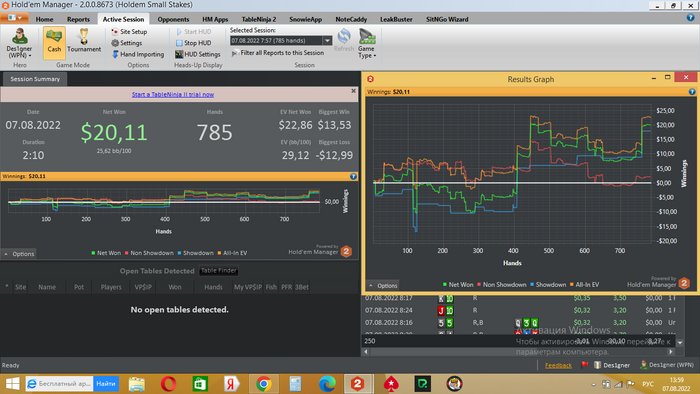Open Hand Importing
700x394 pixels.
coord(138,54)
